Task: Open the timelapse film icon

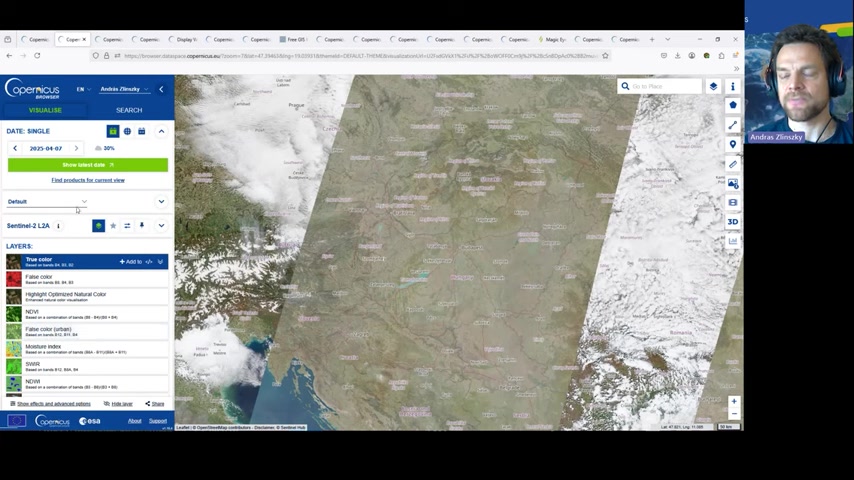Action: point(733,203)
